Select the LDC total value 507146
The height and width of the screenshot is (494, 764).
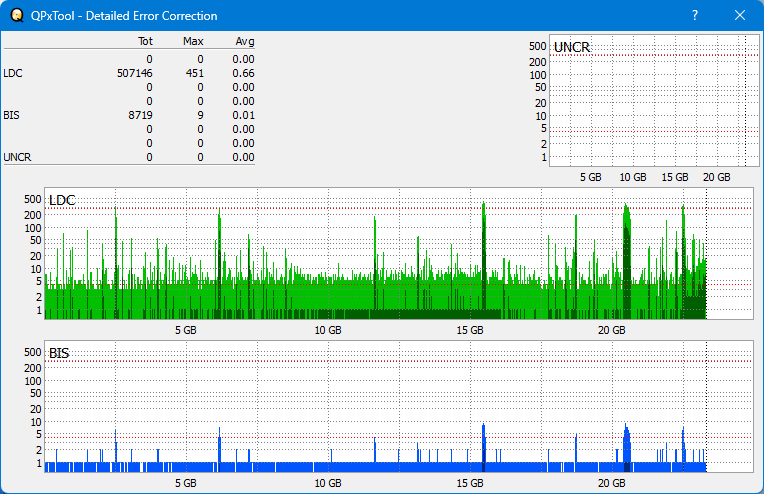[134, 73]
